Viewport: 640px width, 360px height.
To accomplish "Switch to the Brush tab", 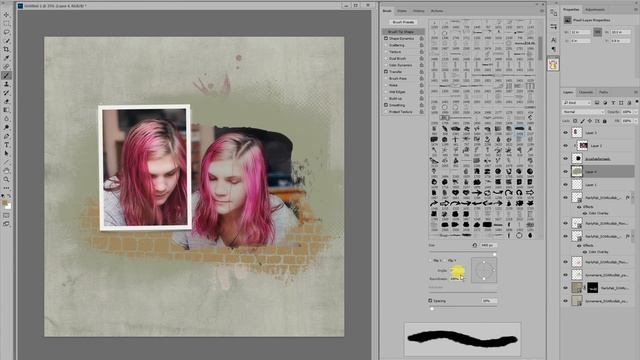I will pos(387,11).
